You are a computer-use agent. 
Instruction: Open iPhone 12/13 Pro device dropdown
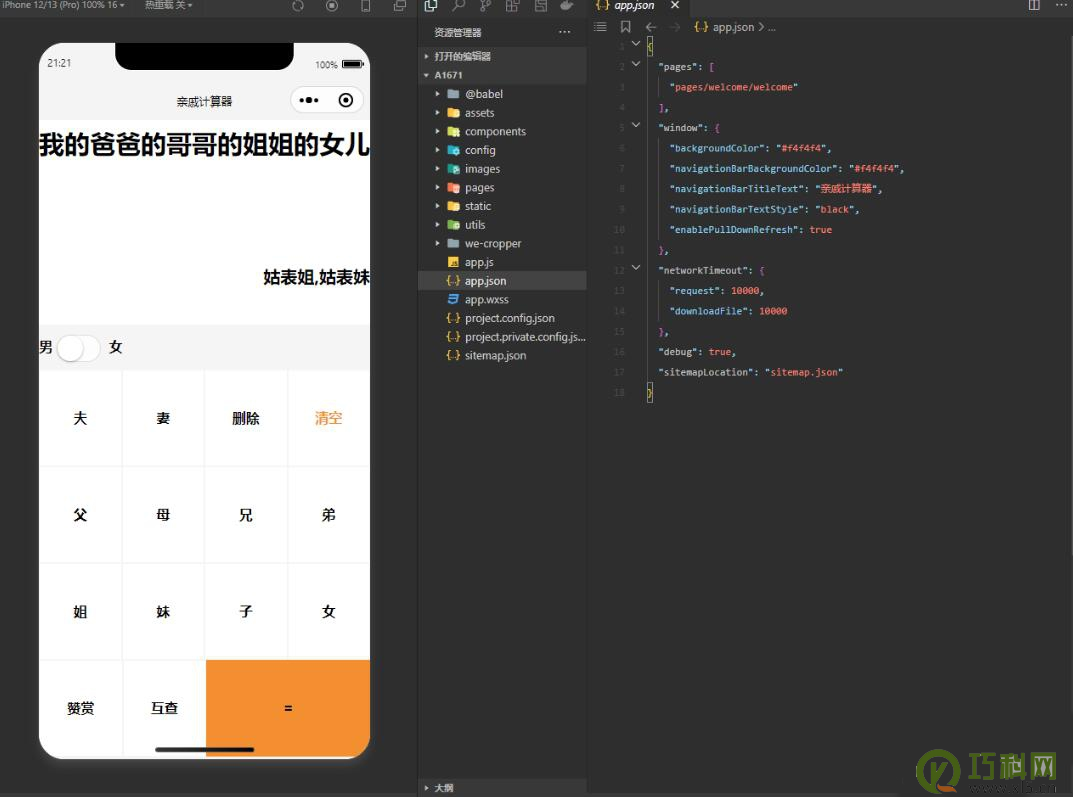click(x=64, y=5)
